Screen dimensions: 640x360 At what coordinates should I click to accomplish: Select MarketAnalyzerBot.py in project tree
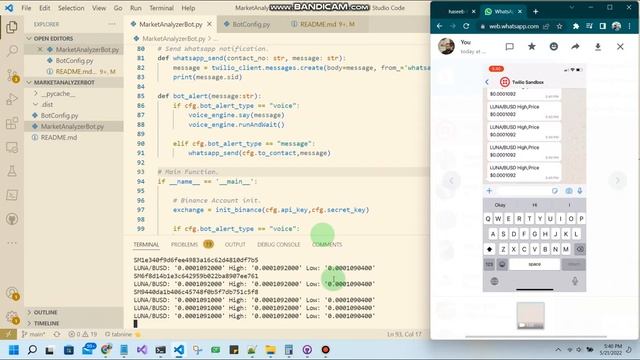(72, 127)
